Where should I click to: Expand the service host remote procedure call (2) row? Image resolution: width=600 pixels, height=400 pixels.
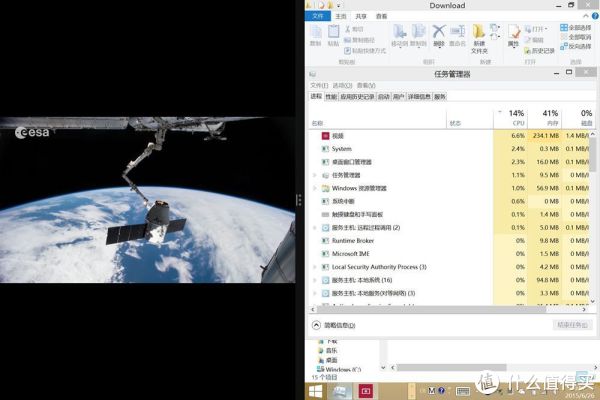[x=315, y=228]
